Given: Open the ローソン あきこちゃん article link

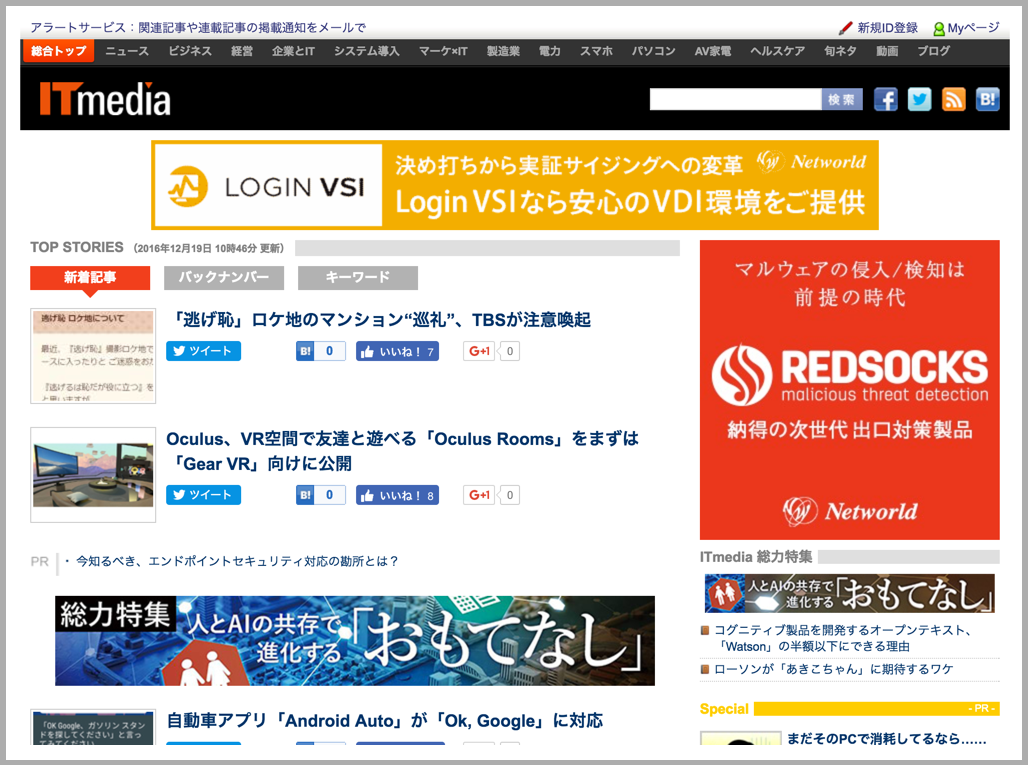Looking at the screenshot, I should 833,669.
